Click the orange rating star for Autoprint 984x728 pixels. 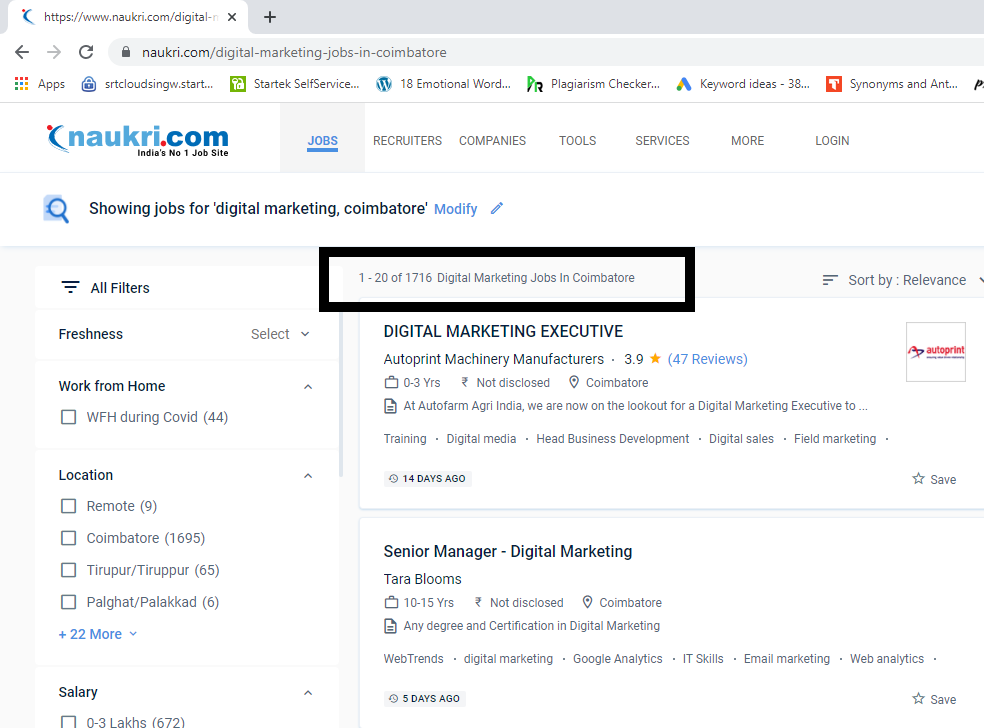655,358
